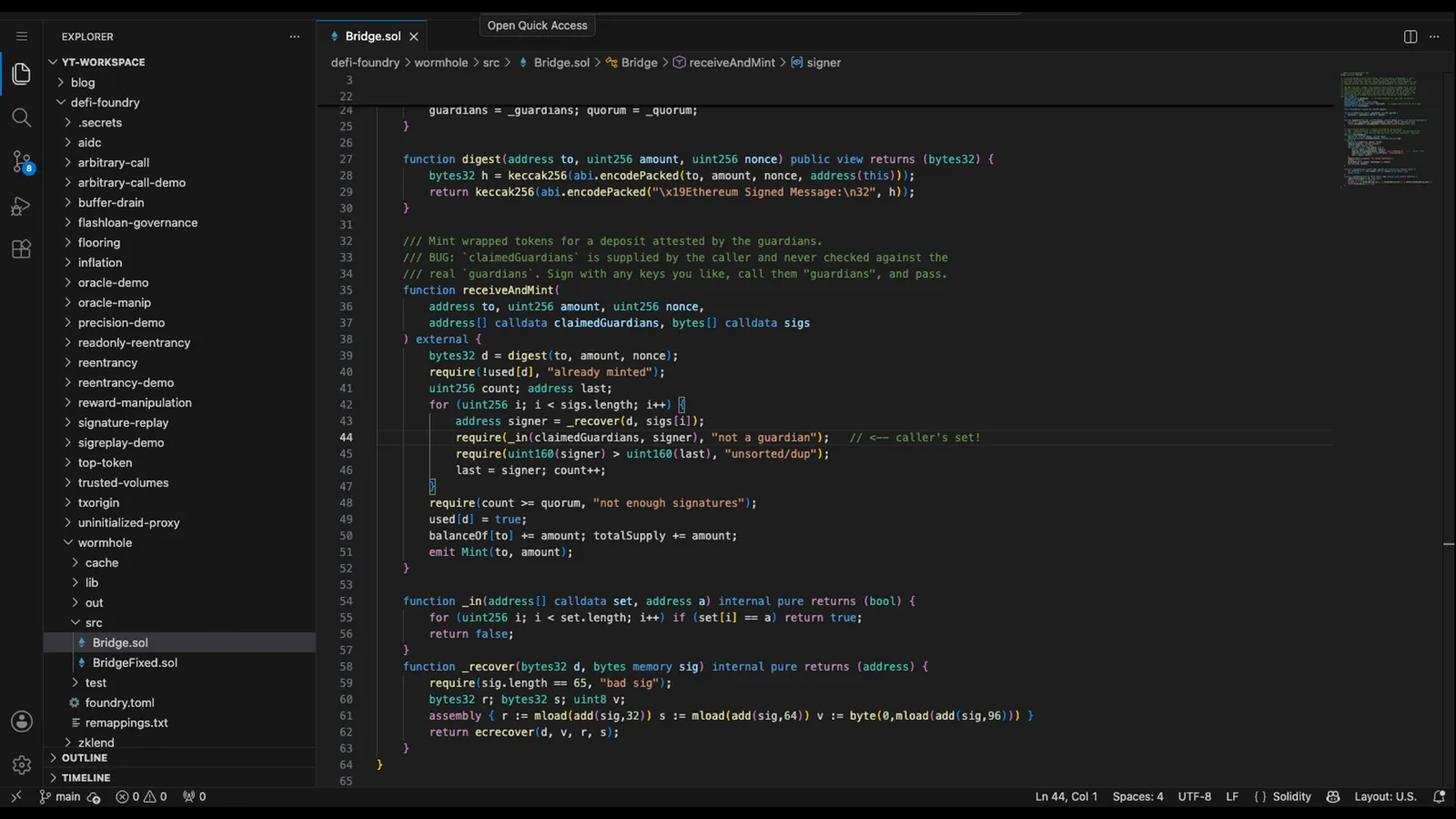Click the ports forwarded indicator
The height and width of the screenshot is (819, 1456).
click(194, 796)
